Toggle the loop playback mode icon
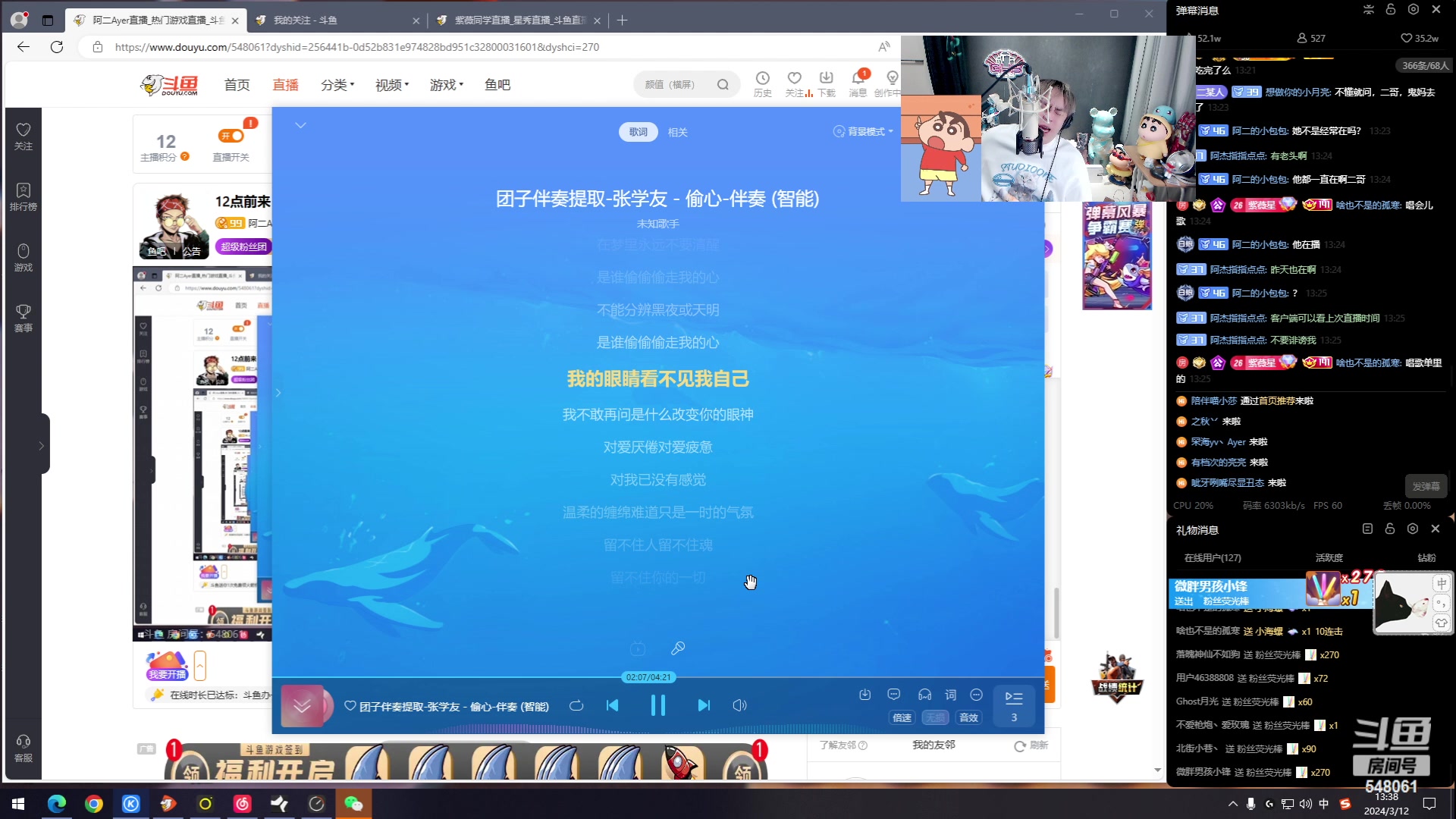The image size is (1456, 819). click(576, 705)
